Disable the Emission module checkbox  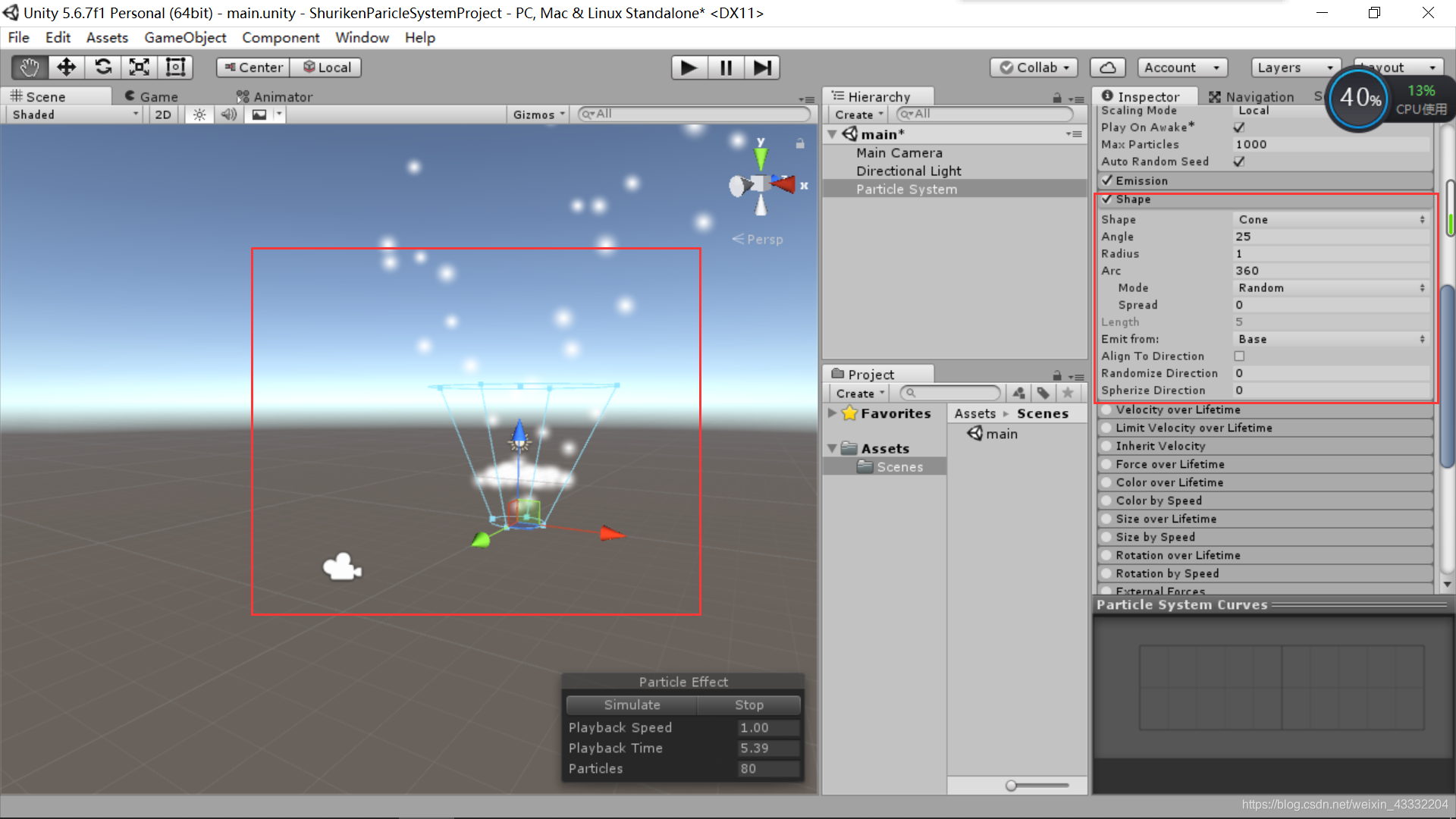[1107, 180]
